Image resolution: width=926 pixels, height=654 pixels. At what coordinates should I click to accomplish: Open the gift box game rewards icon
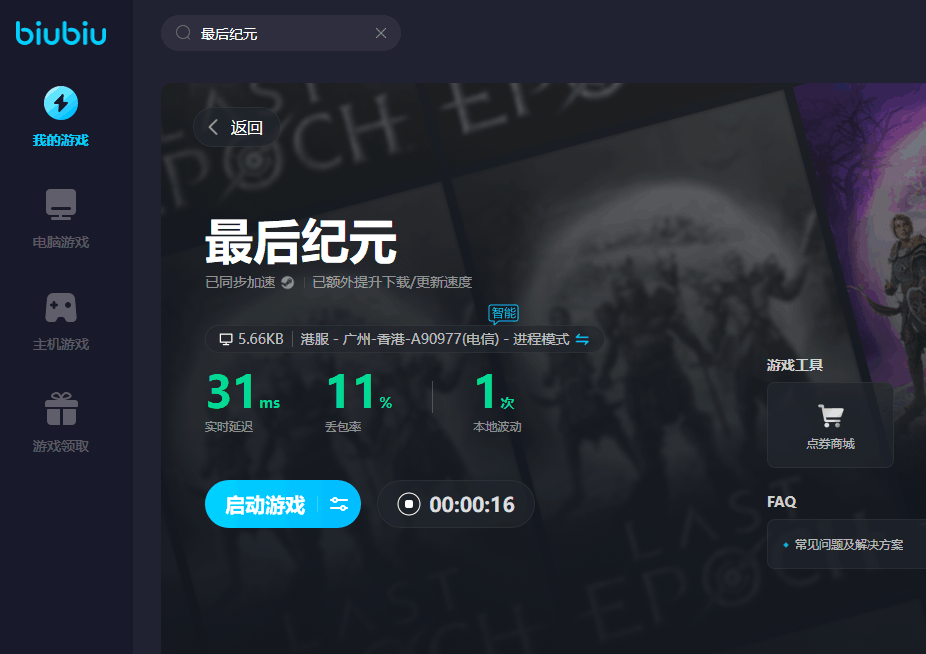61,409
